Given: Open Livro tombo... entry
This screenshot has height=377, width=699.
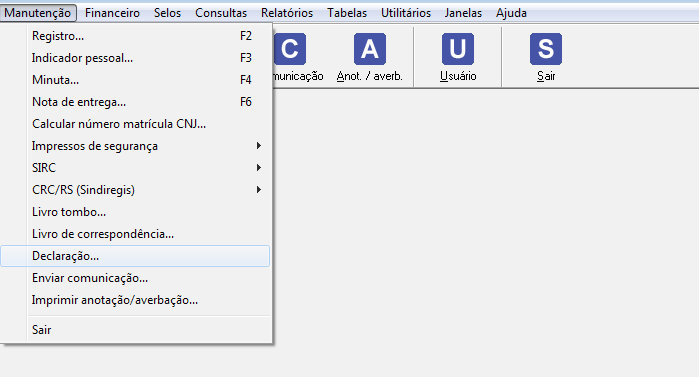Looking at the screenshot, I should 136,212.
